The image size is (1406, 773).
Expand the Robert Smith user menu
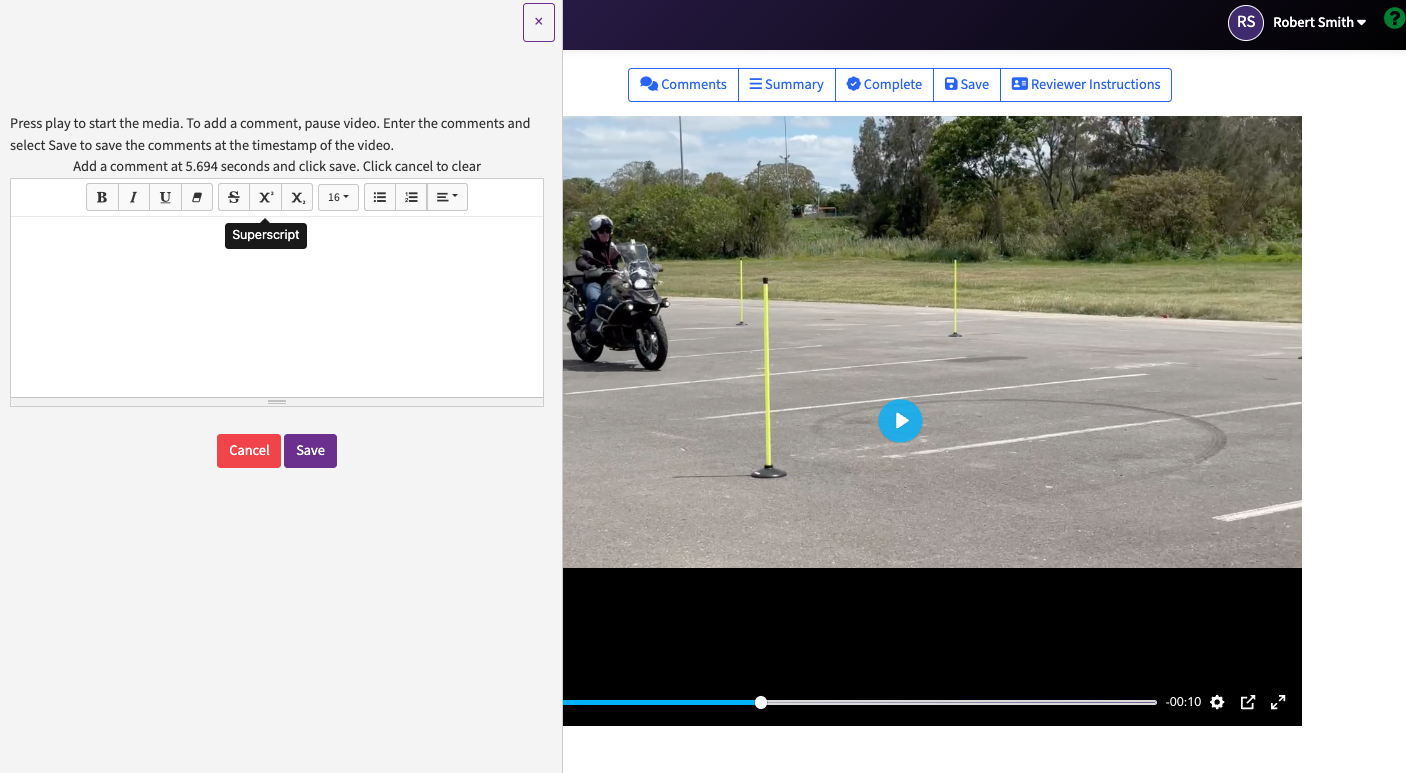tap(1318, 22)
